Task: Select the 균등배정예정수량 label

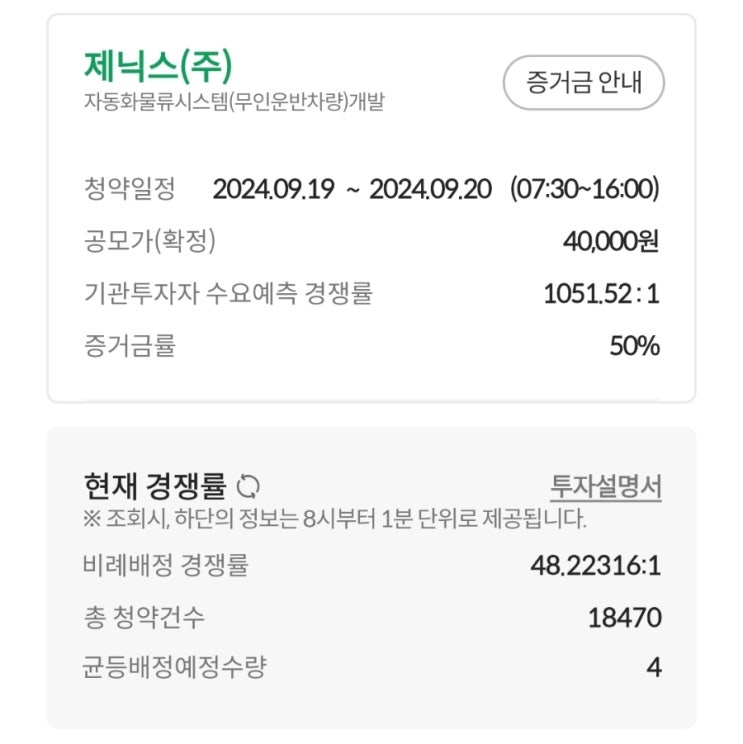Action: pos(174,667)
